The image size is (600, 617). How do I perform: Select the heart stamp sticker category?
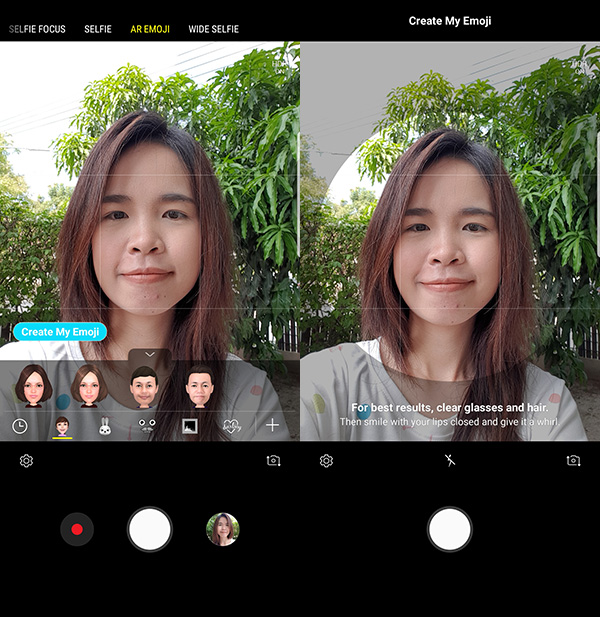(x=231, y=425)
